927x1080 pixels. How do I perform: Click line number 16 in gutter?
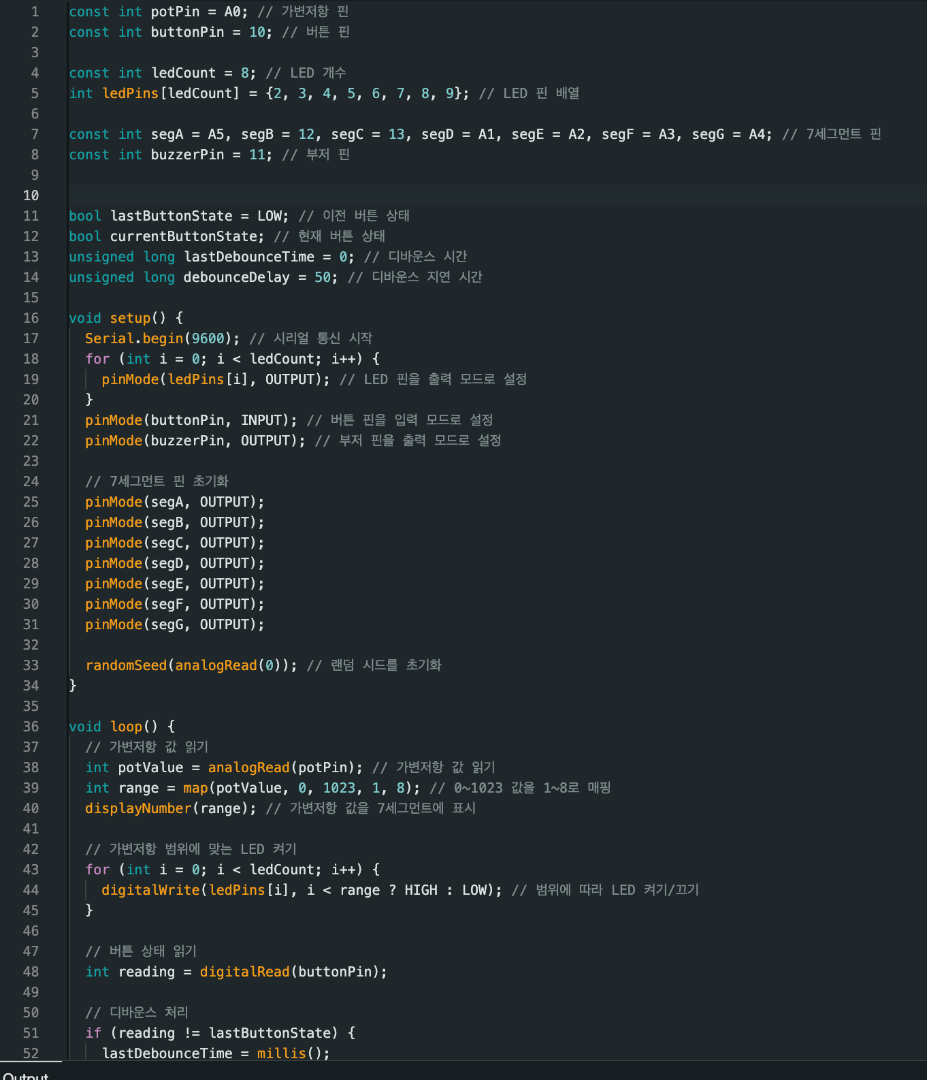pos(30,318)
